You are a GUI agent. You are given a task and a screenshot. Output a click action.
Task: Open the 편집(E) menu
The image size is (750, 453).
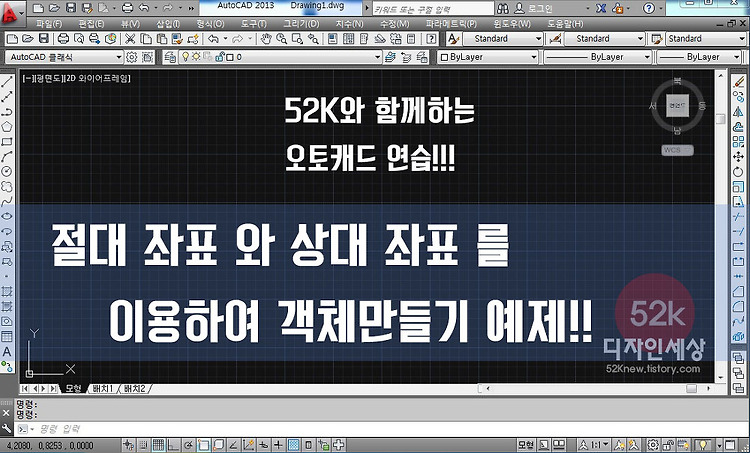pos(91,23)
